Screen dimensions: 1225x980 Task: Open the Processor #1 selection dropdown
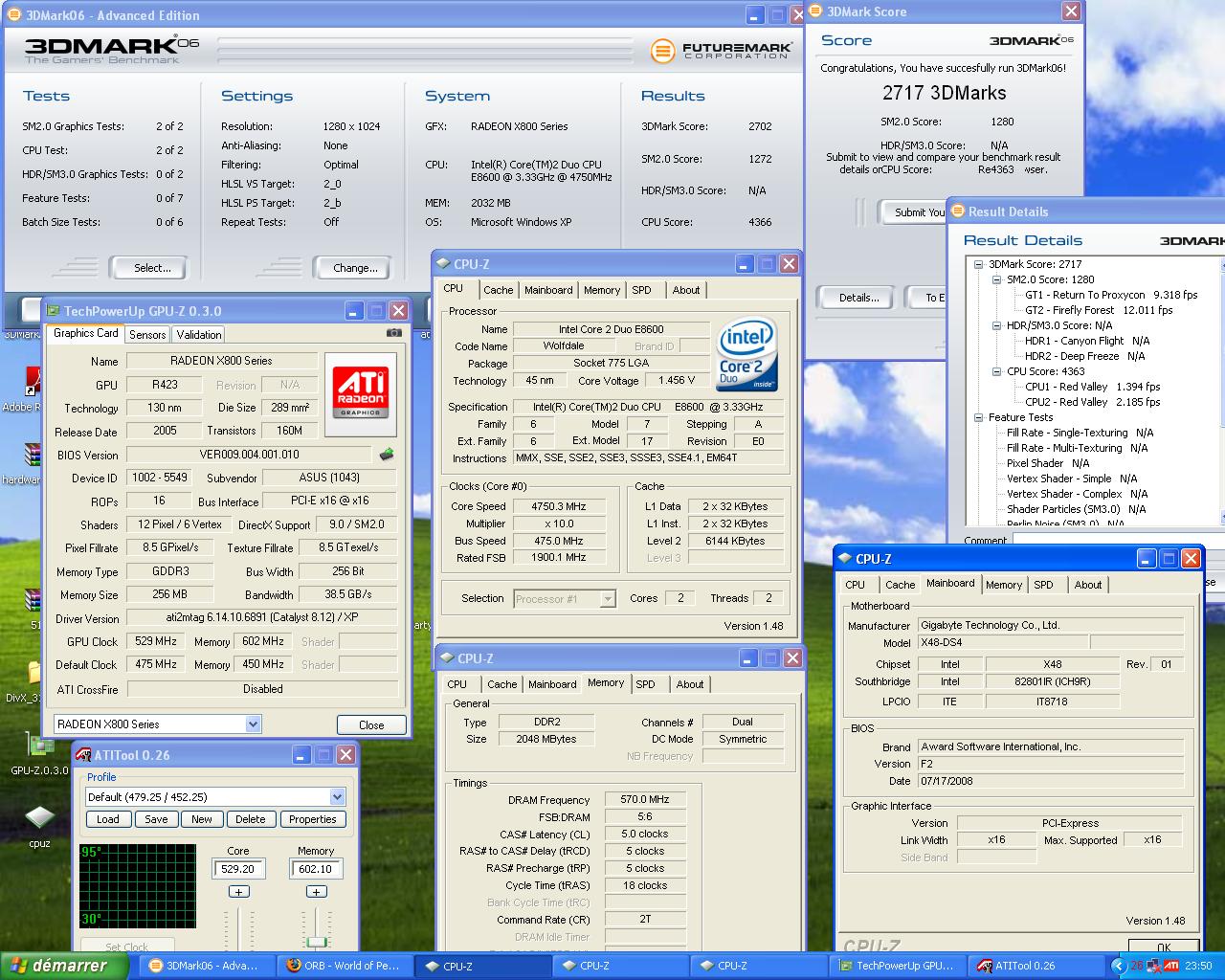point(608,599)
